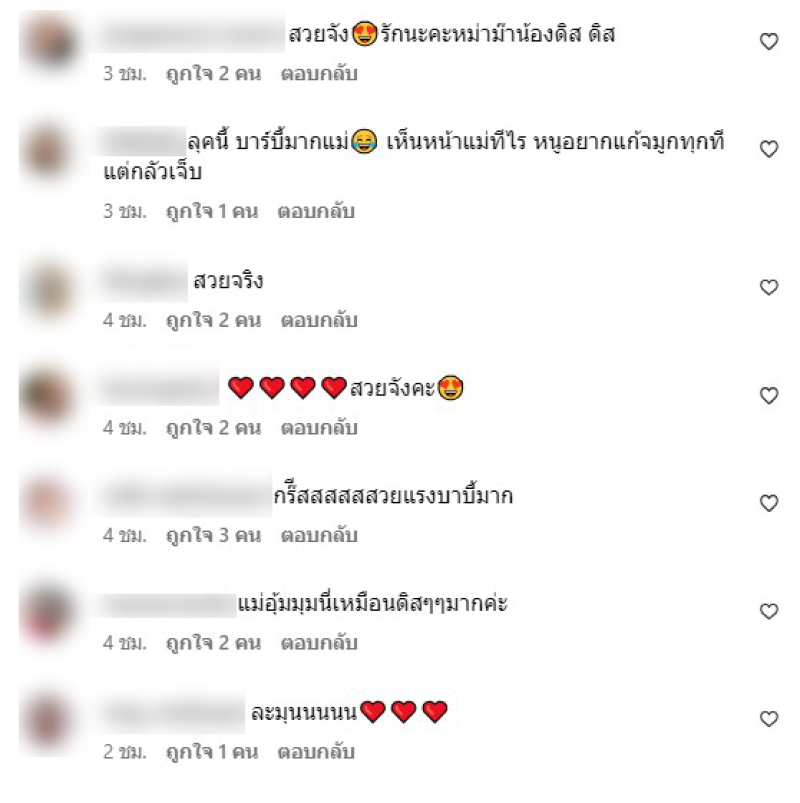
Task: Like the แม่อุ้มมุมนี้เหมือนดิสๆๆมากค่ะ comment
Action: pyautogui.click(x=768, y=611)
